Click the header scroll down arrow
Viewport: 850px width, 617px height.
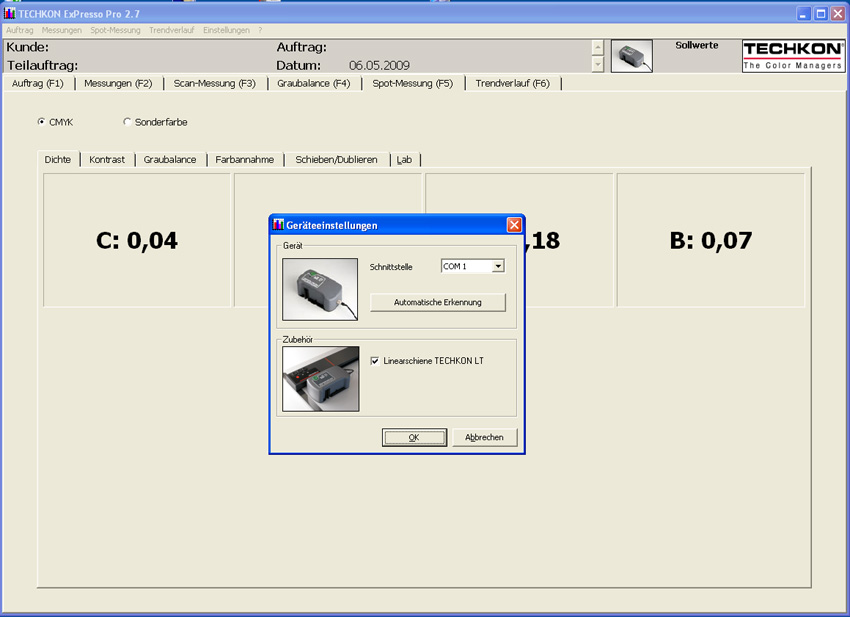pos(597,65)
